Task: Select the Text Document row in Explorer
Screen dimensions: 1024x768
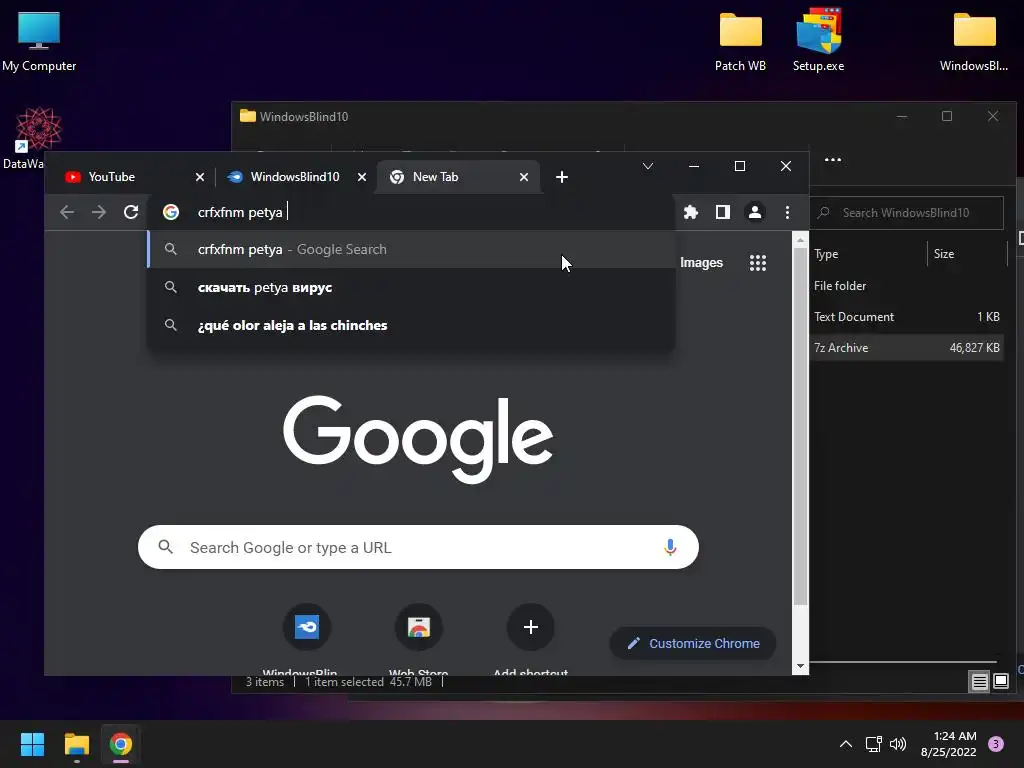Action: [906, 317]
